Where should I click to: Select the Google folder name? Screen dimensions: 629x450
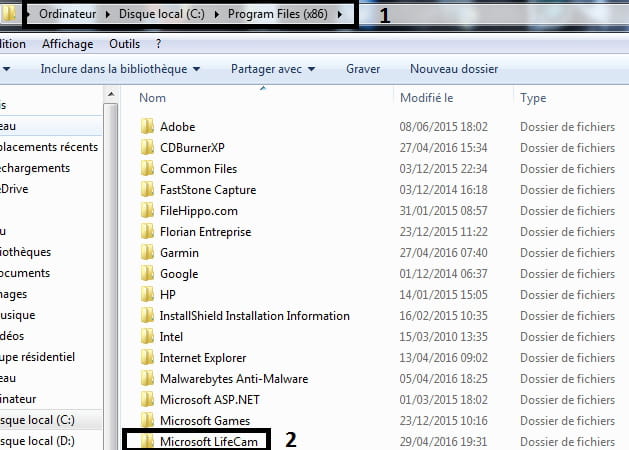coord(179,274)
